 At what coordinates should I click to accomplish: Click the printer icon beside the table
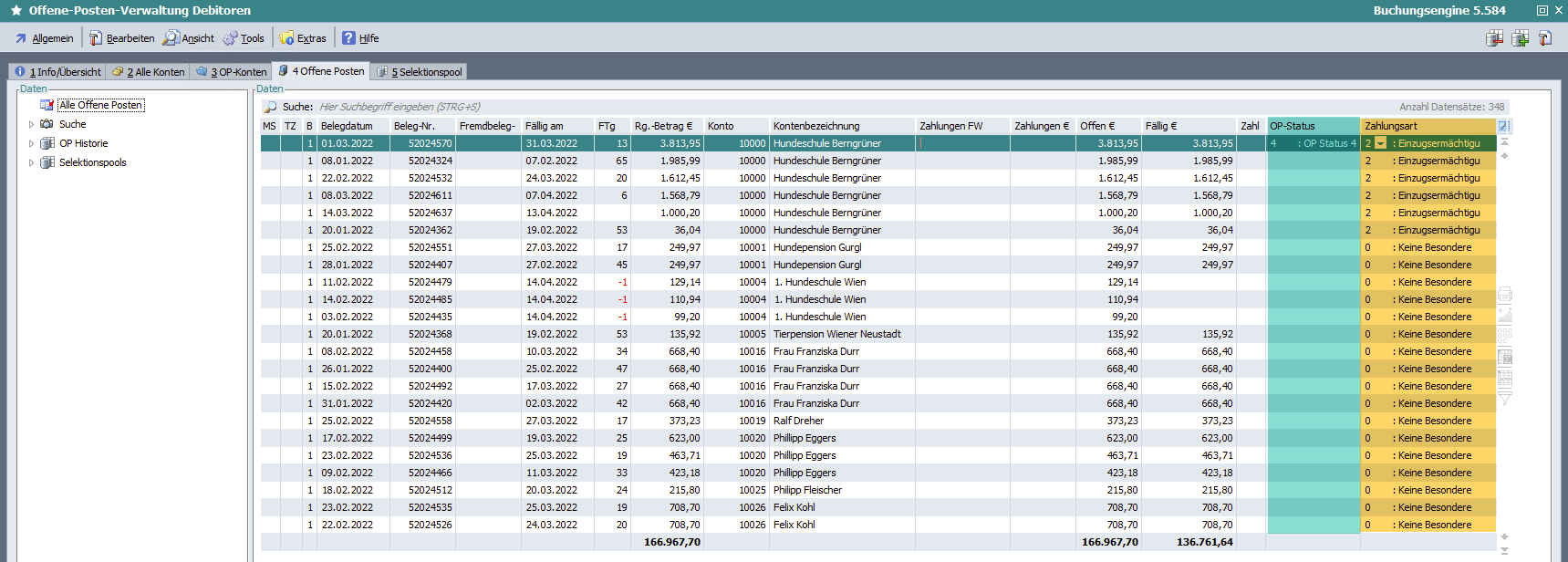coord(1505,295)
